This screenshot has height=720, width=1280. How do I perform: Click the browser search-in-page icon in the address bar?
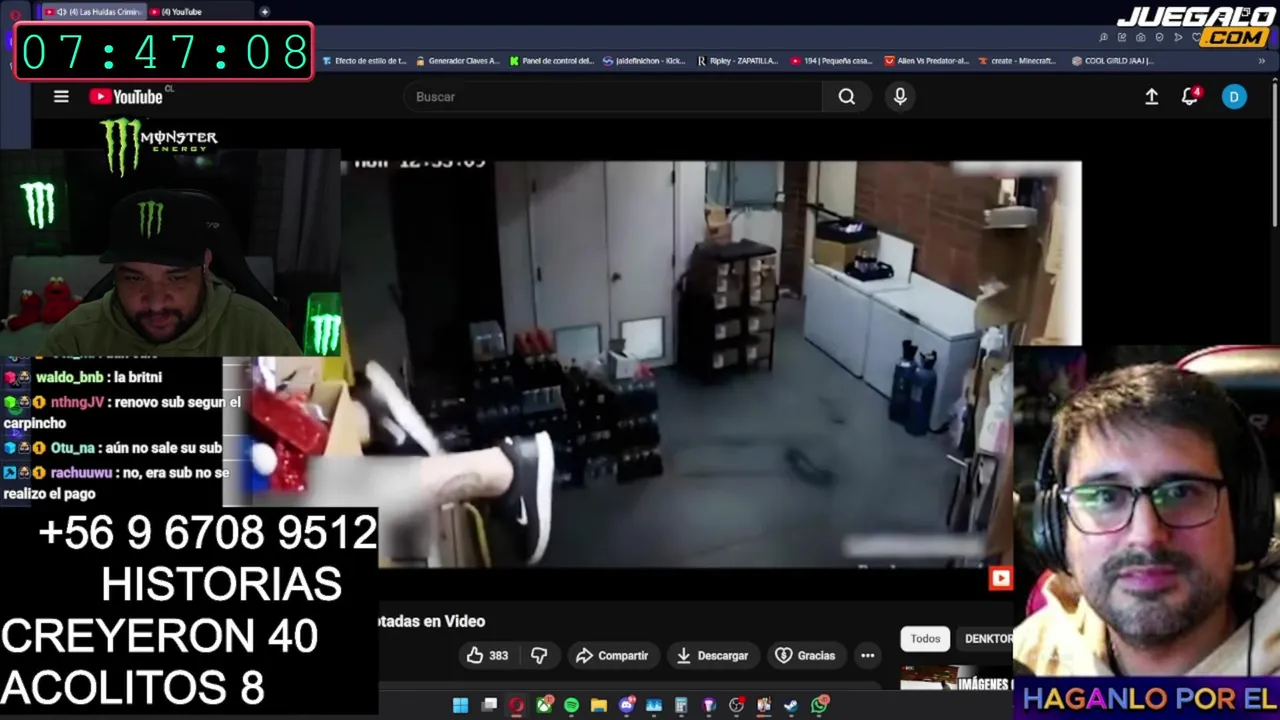pos(1103,37)
